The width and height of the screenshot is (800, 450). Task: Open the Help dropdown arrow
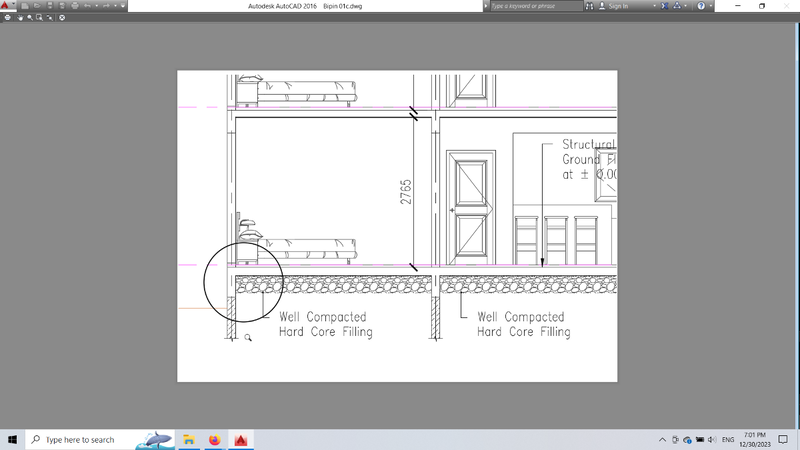pyautogui.click(x=710, y=6)
